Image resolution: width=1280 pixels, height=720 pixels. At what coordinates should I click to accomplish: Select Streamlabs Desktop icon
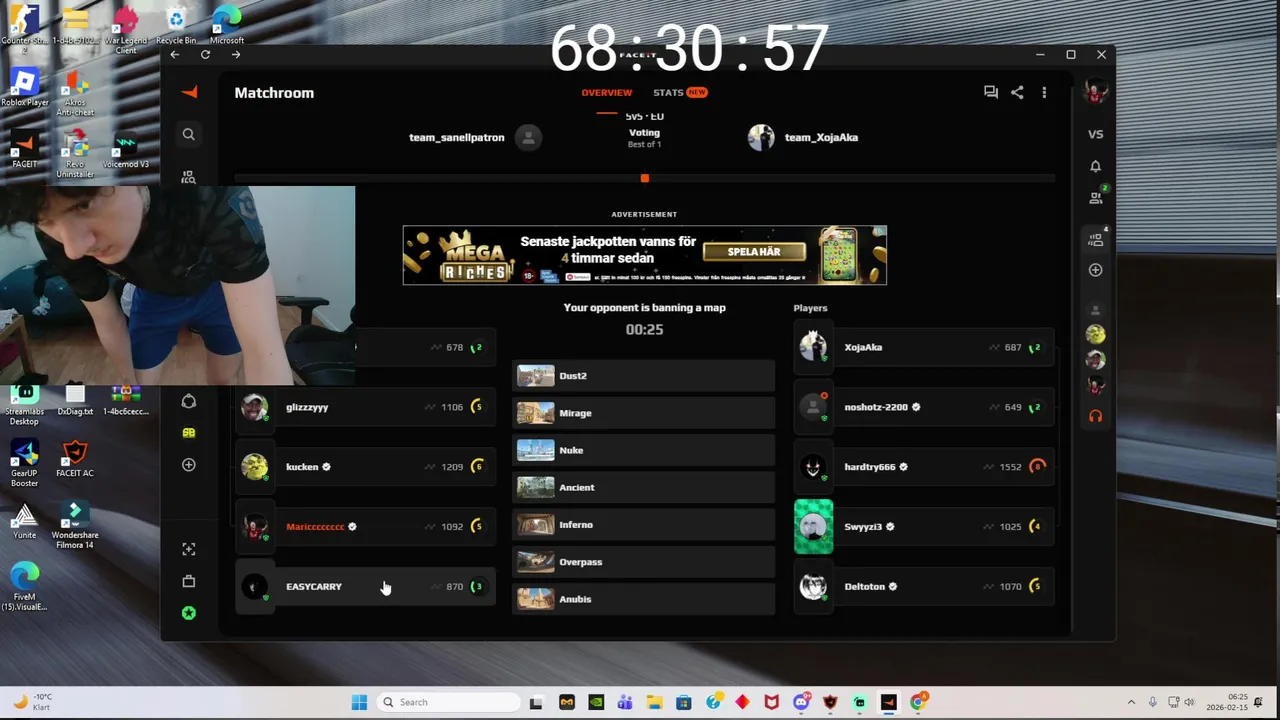[24, 402]
